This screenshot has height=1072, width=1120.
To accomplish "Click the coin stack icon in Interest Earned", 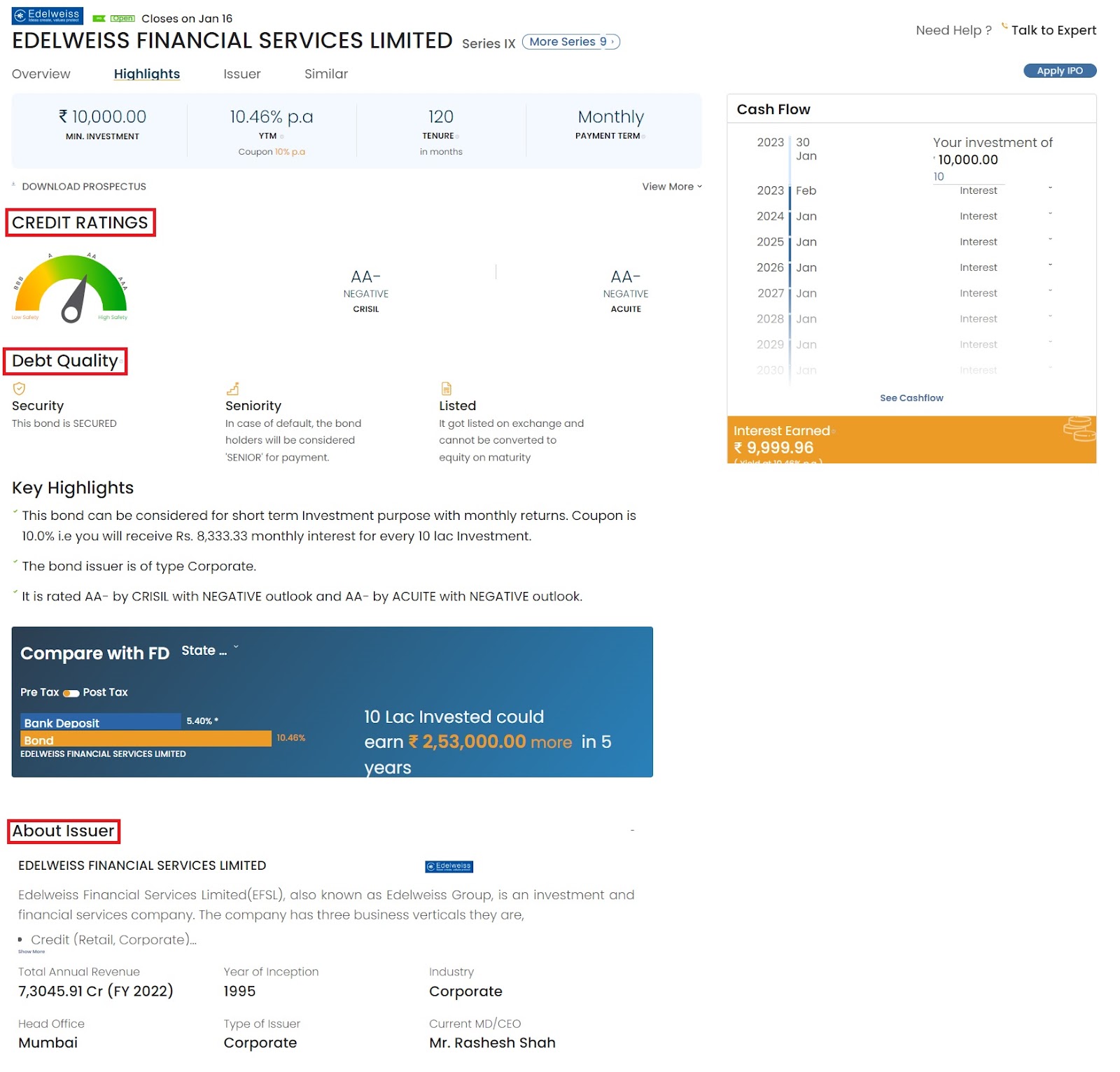I will coord(1079,429).
